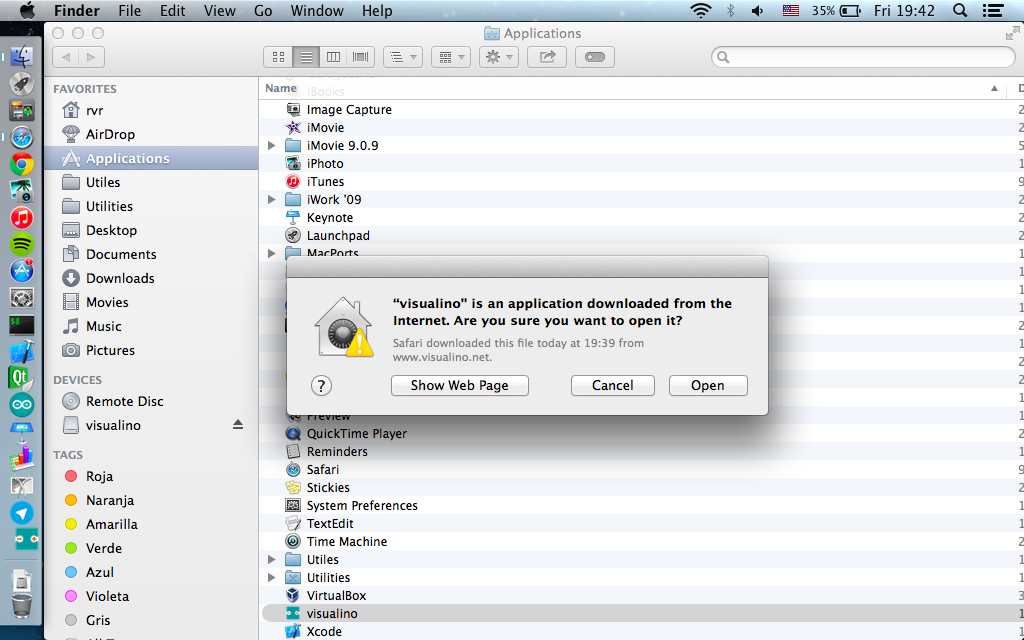Image resolution: width=1024 pixels, height=640 pixels.
Task: Open Spotlight search magnifier in menu bar
Action: click(x=960, y=10)
